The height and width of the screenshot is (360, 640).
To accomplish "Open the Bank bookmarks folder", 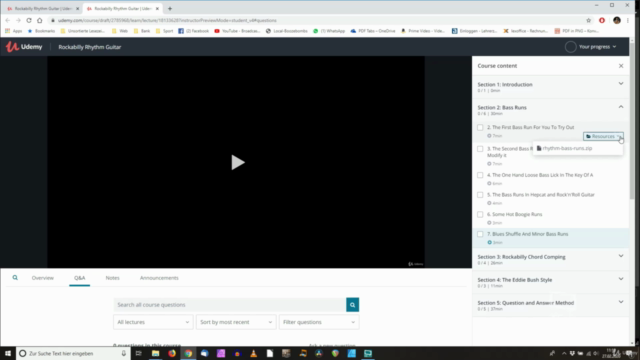I will [x=142, y=31].
